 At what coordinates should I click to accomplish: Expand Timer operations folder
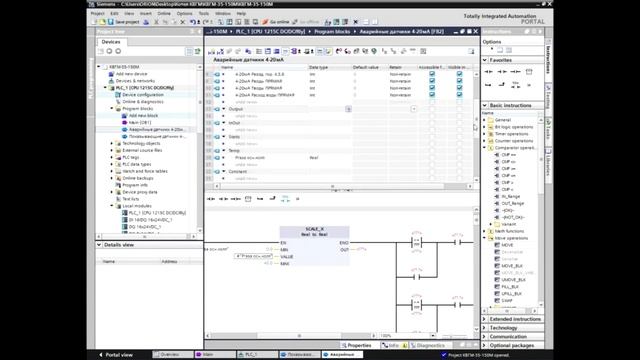484,134
